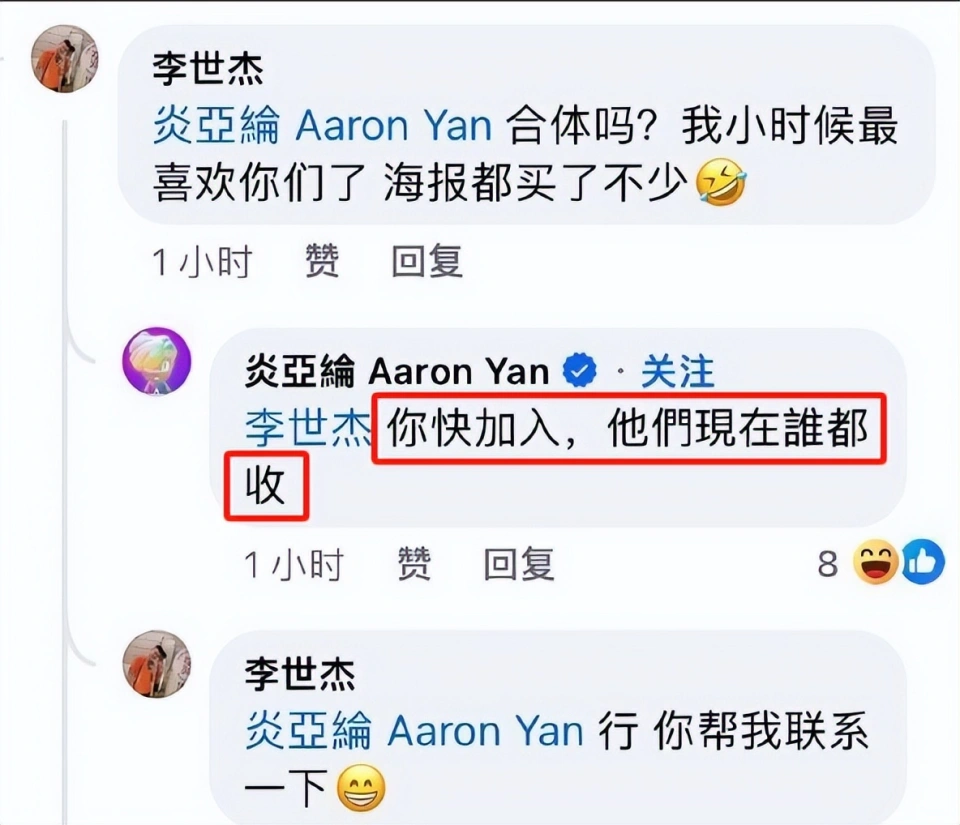
Task: Click the blue verified badge beside Aaron Yan
Action: pyautogui.click(x=579, y=370)
